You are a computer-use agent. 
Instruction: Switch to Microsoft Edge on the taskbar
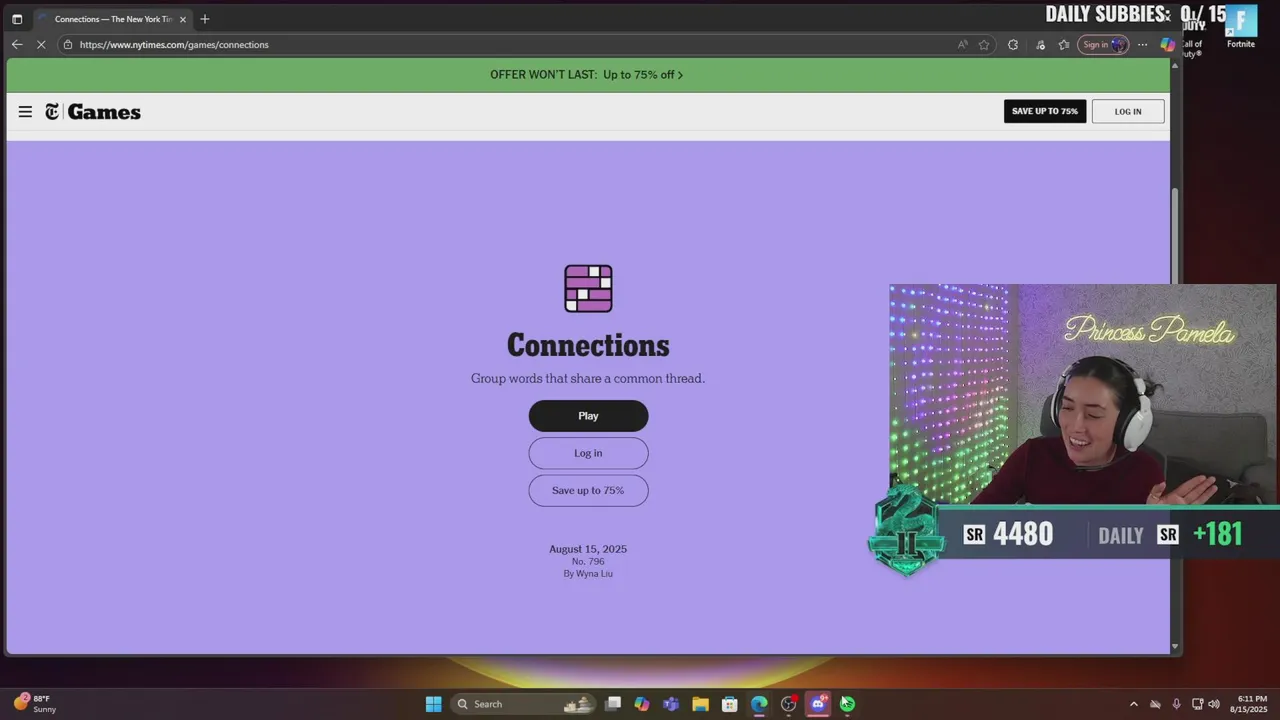(x=759, y=704)
